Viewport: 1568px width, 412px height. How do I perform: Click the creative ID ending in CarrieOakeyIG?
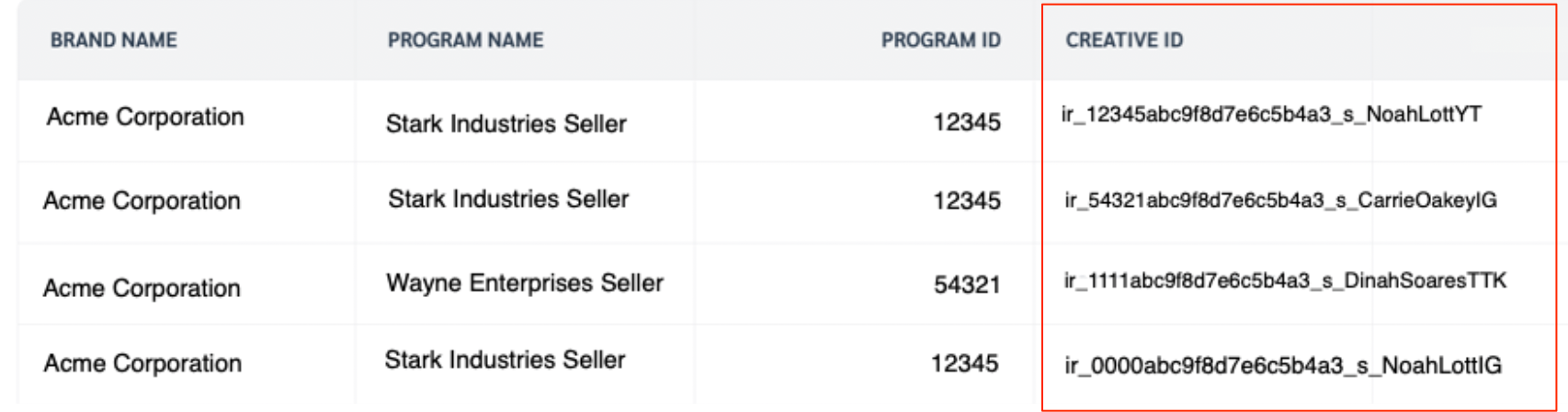pos(1280,200)
